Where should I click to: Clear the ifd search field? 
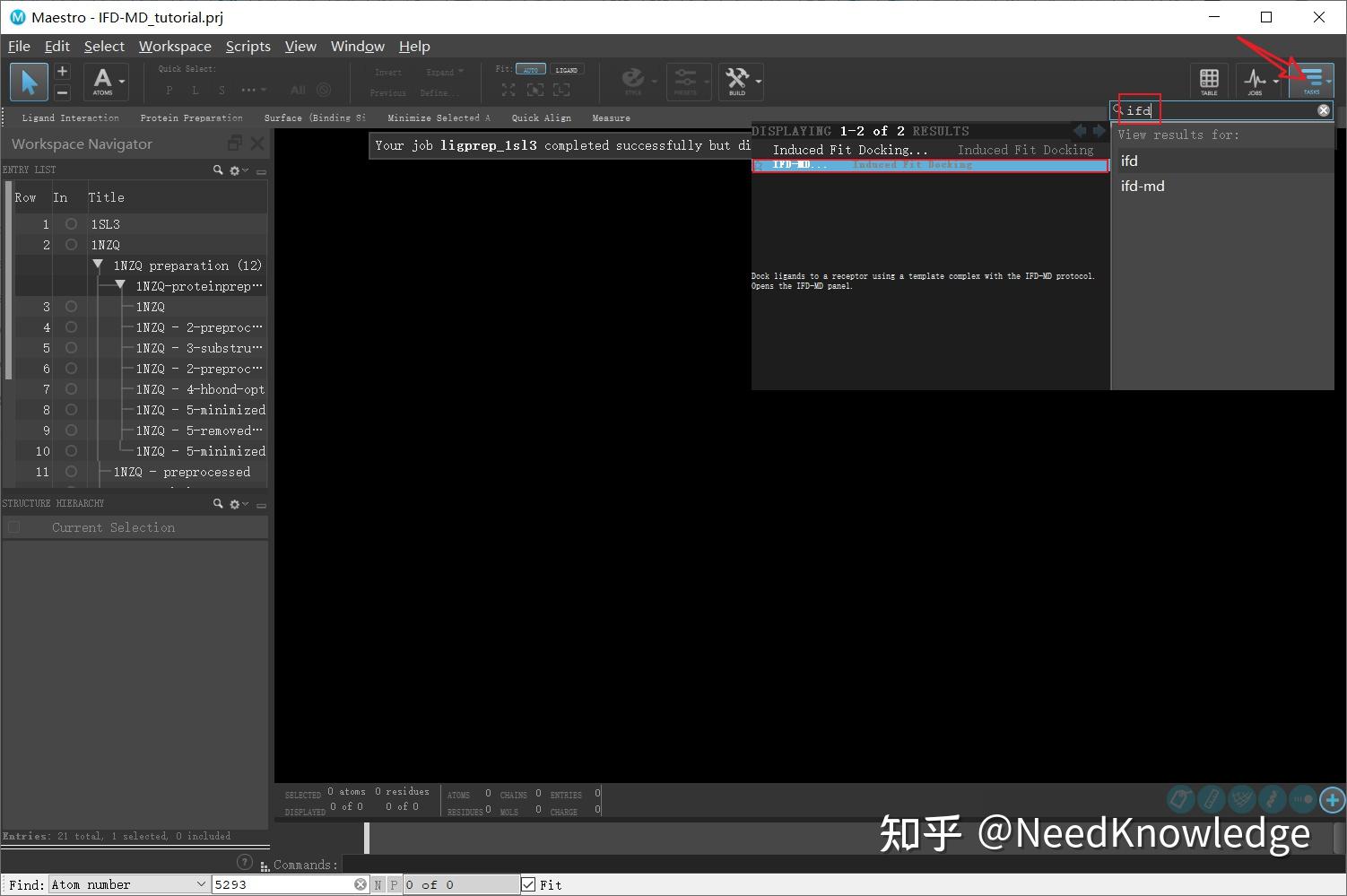click(x=1323, y=110)
